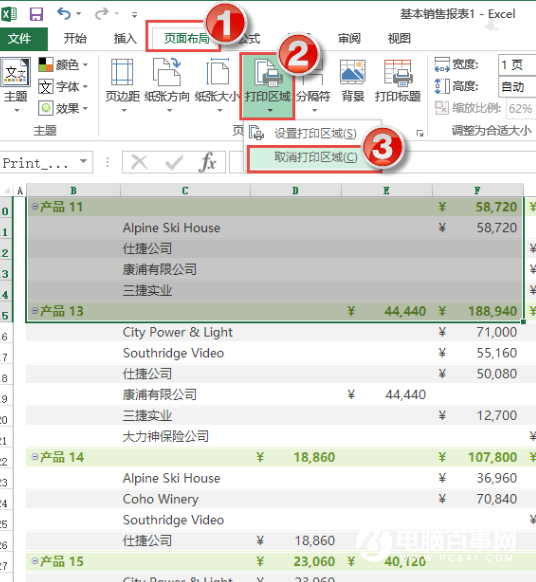This screenshot has width=536, height=582.
Task: Click the 背景 background icon
Action: pyautogui.click(x=353, y=81)
